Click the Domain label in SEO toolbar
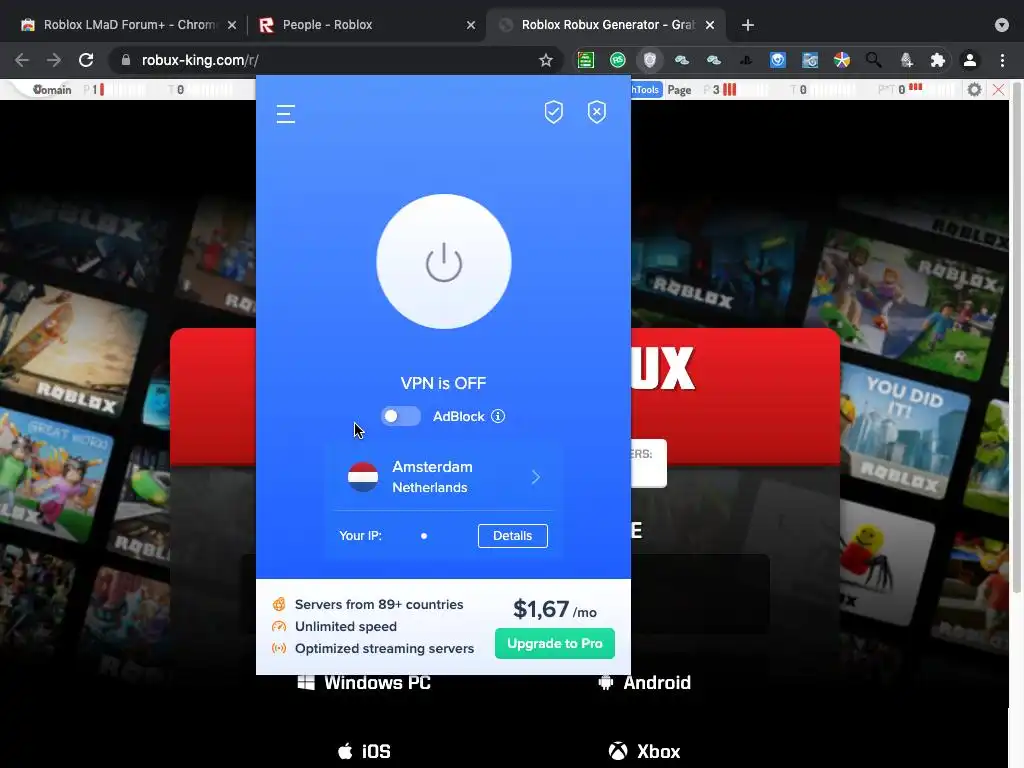Viewport: 1024px width, 768px height. pos(52,89)
